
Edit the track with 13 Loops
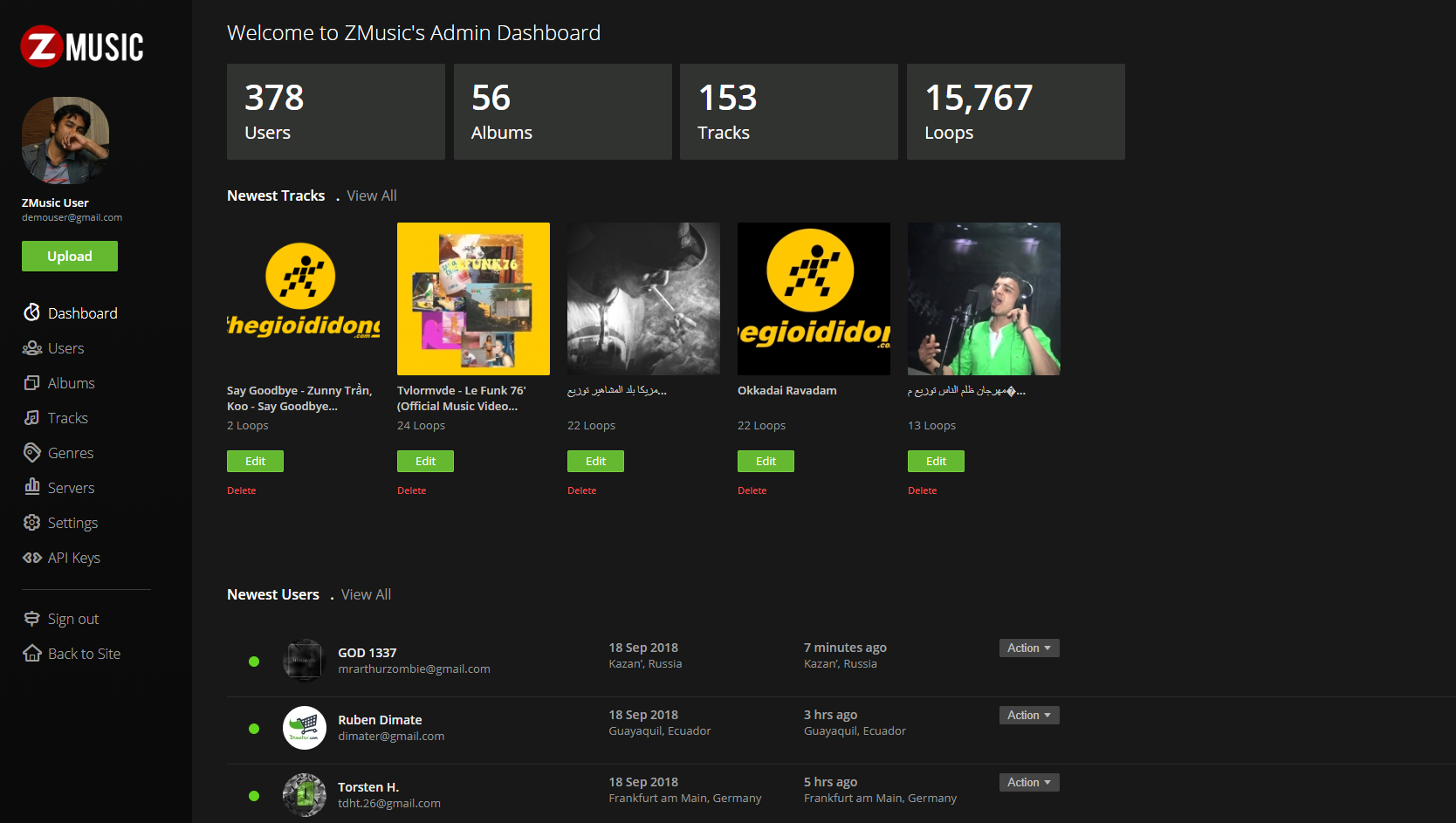coord(936,461)
